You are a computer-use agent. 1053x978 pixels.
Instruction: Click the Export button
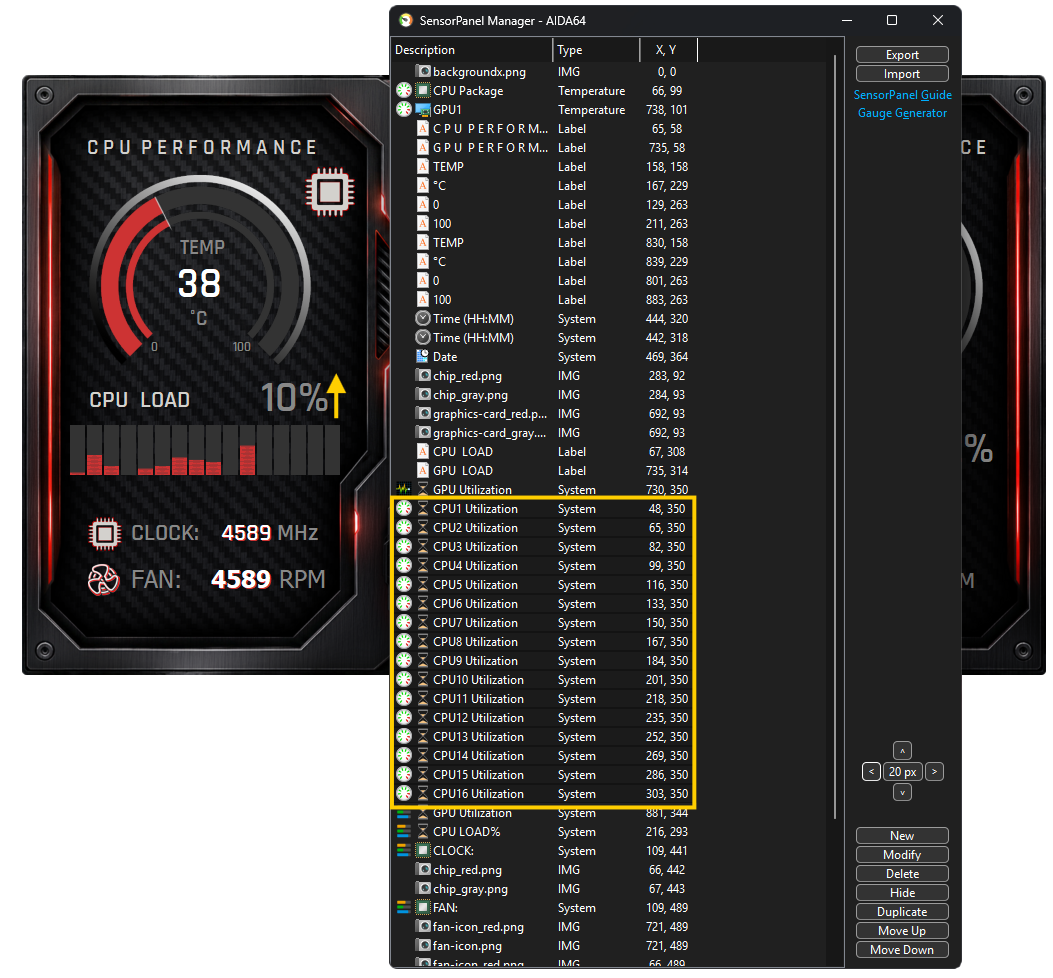902,54
